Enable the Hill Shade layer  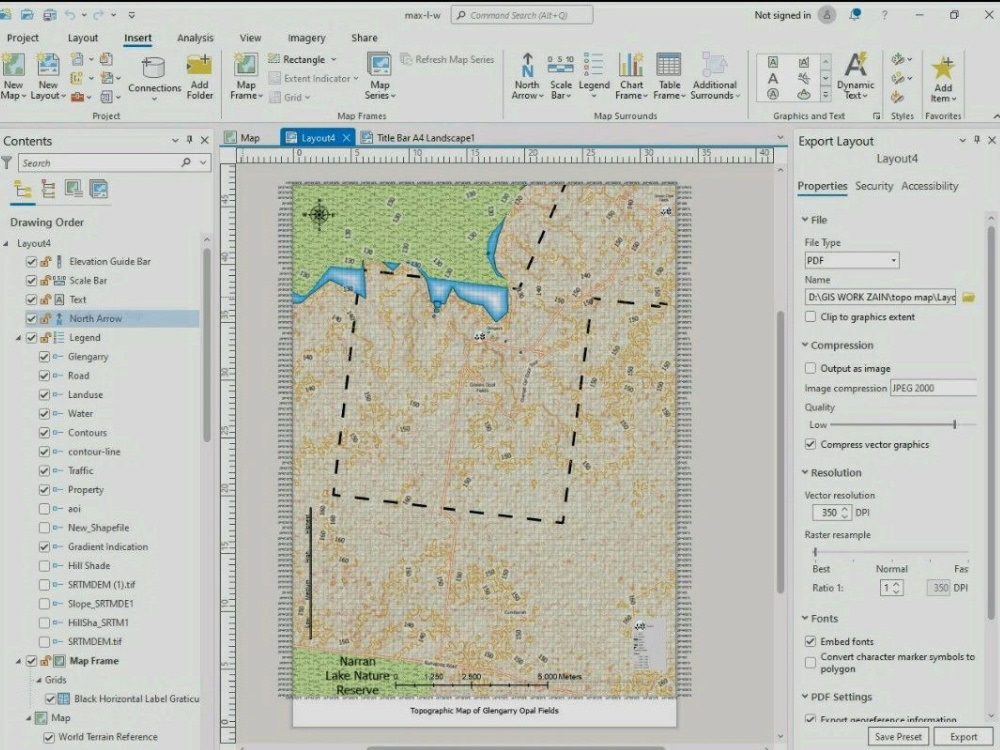(x=42, y=565)
